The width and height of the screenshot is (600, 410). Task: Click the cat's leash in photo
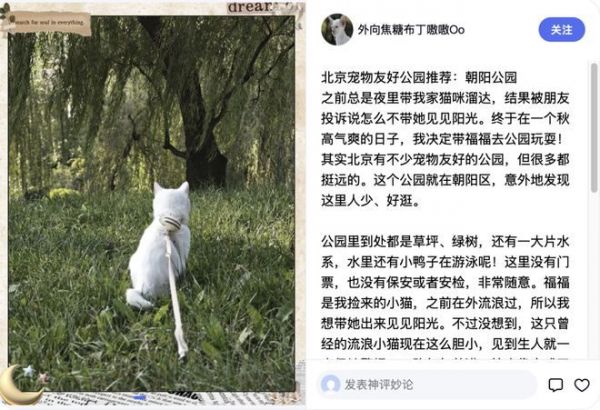176,297
